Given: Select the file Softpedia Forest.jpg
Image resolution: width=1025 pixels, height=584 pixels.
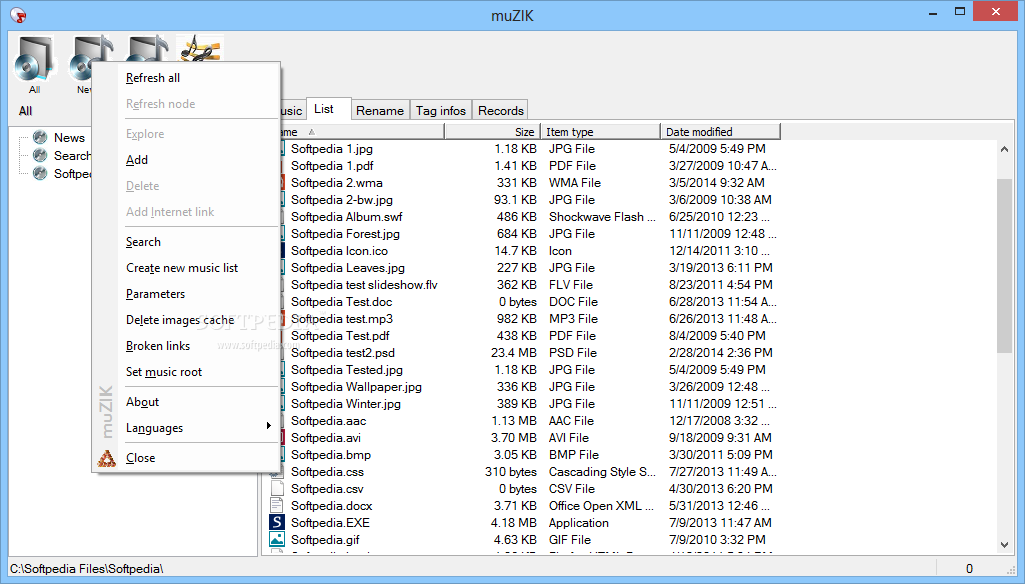Looking at the screenshot, I should pyautogui.click(x=345, y=233).
